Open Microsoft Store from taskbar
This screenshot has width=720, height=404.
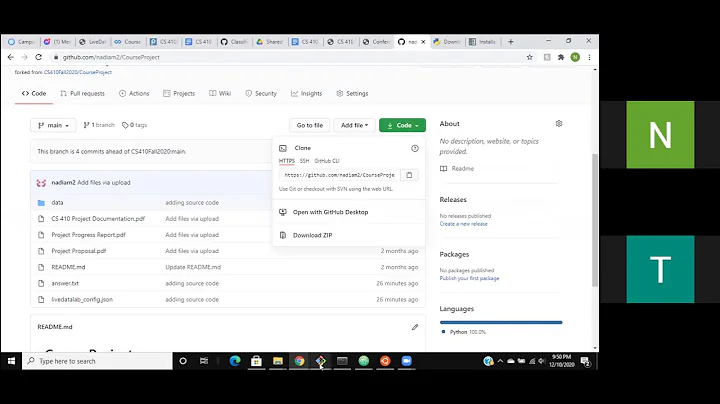tap(256, 361)
